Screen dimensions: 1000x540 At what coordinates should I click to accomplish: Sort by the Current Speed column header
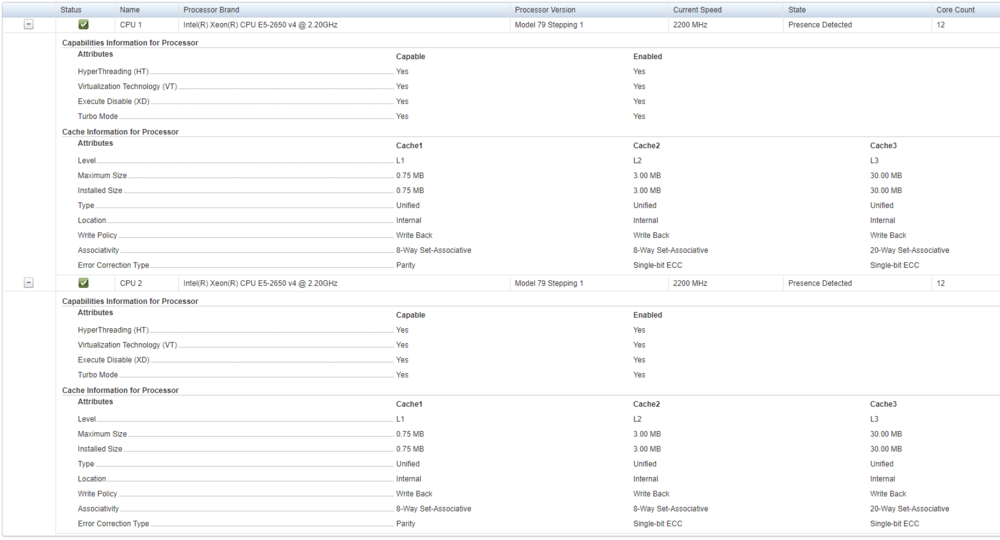coord(697,10)
